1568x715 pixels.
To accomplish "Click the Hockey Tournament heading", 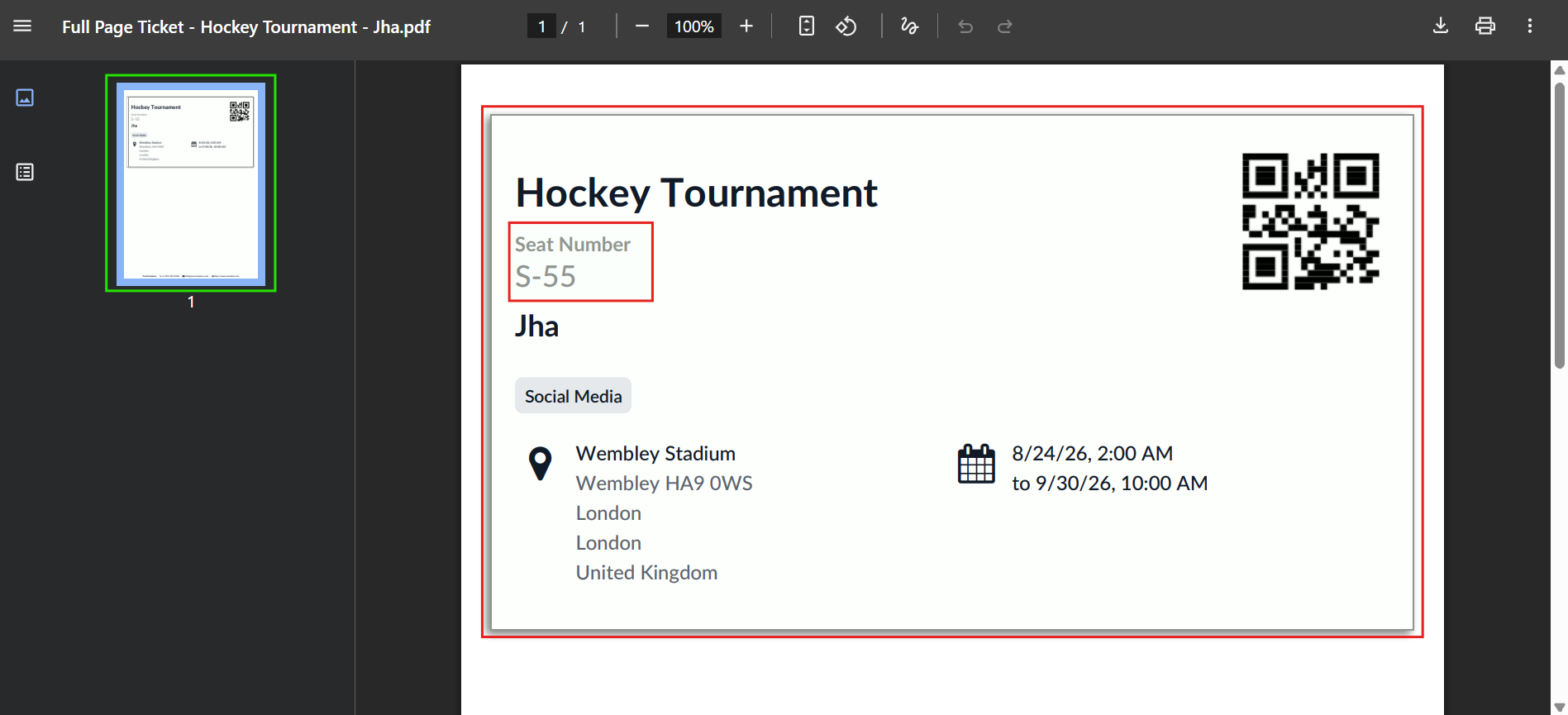I will pyautogui.click(x=696, y=193).
